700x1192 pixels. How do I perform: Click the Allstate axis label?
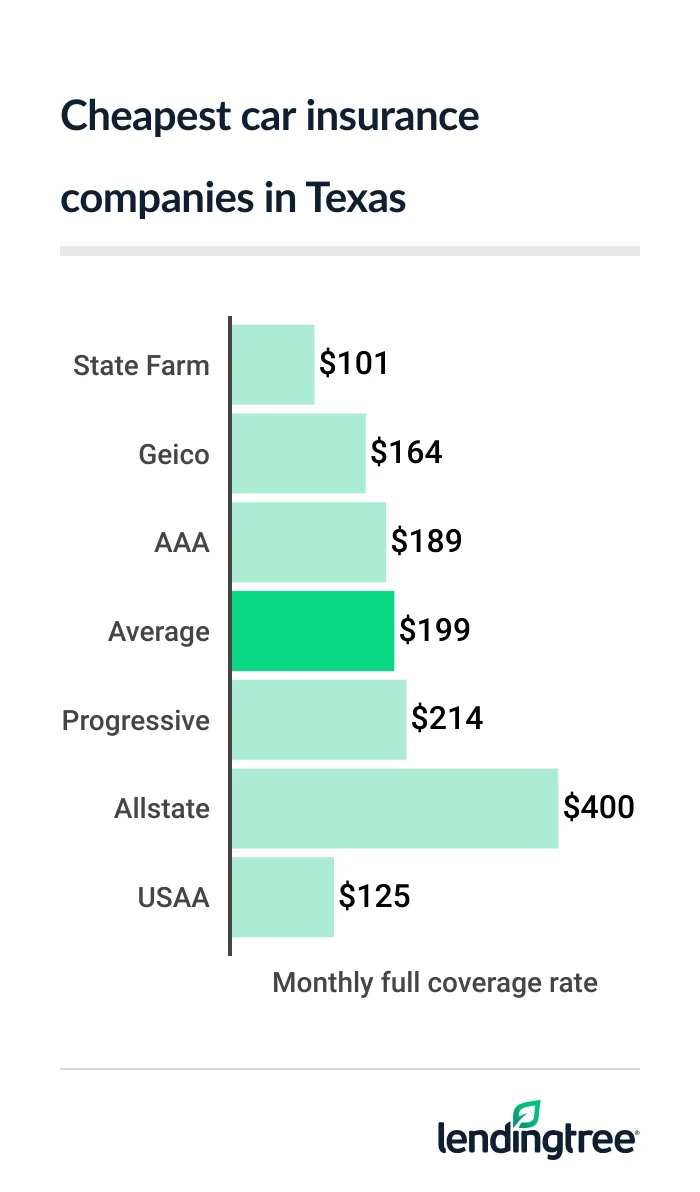(162, 808)
